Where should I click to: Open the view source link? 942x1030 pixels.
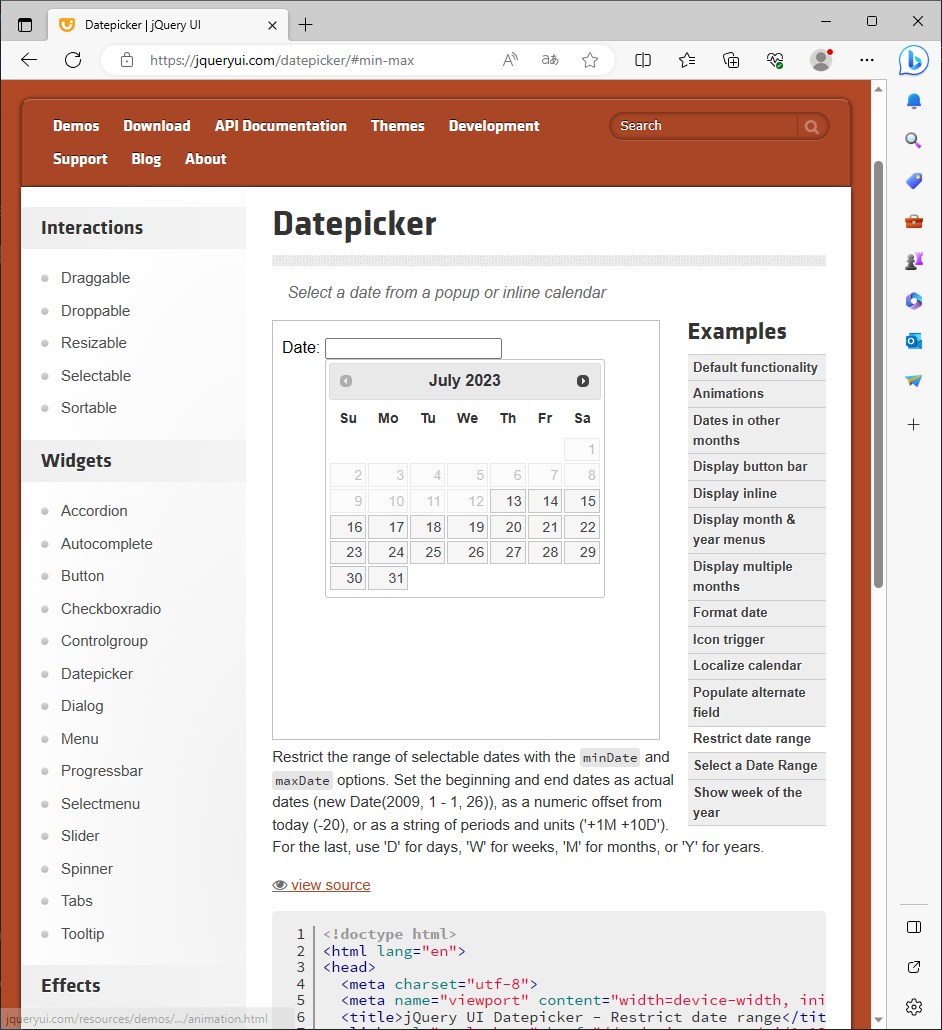pos(321,885)
